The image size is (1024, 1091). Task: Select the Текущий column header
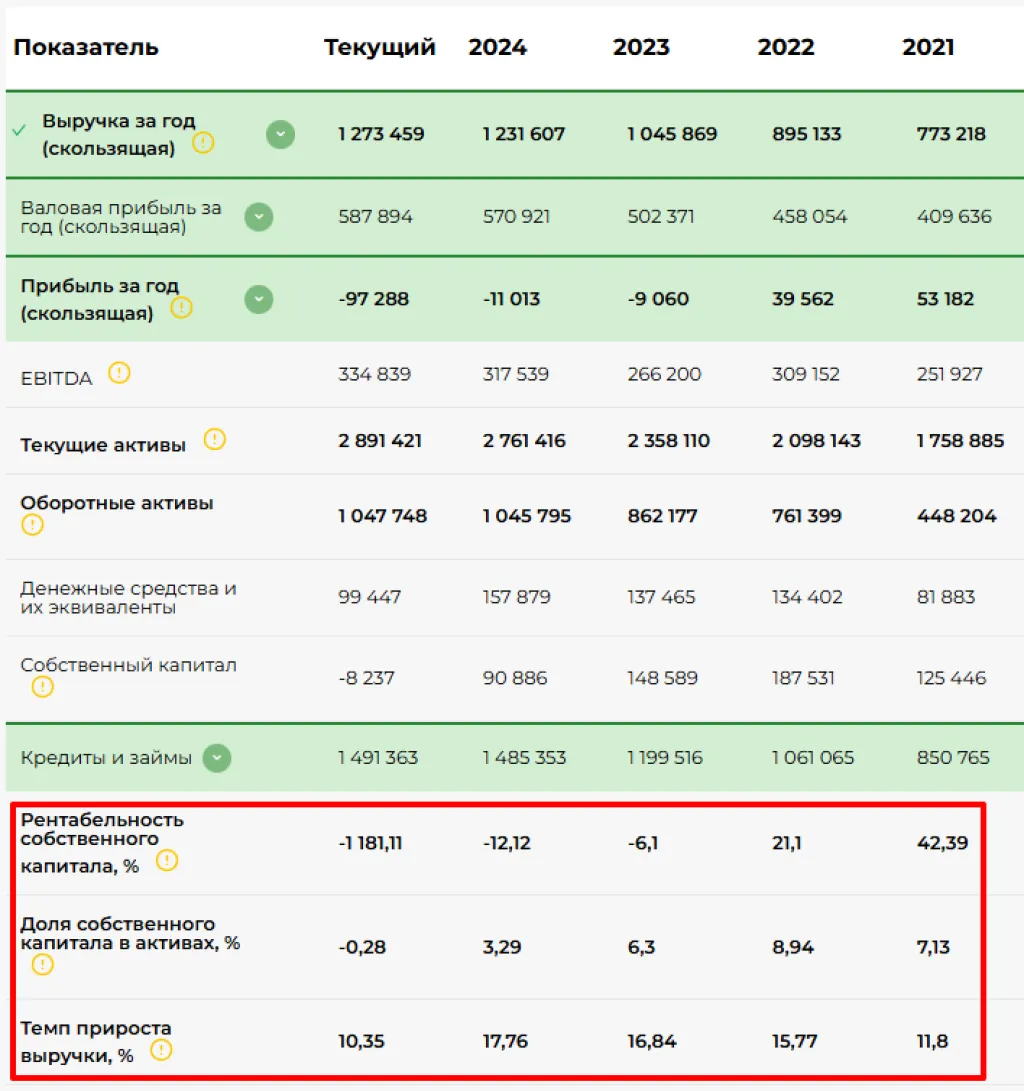pos(379,47)
